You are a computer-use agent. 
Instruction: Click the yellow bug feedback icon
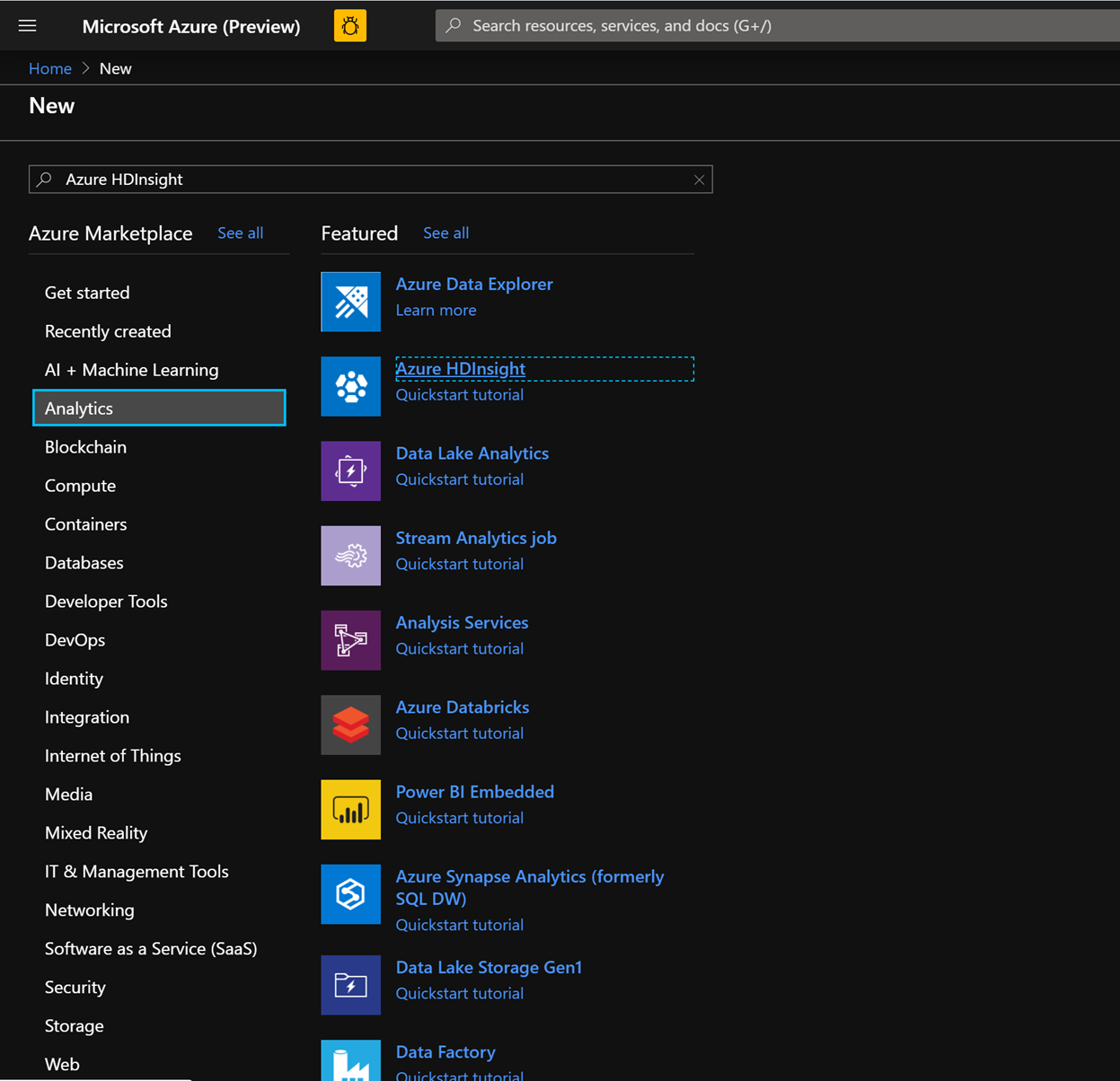(350, 26)
